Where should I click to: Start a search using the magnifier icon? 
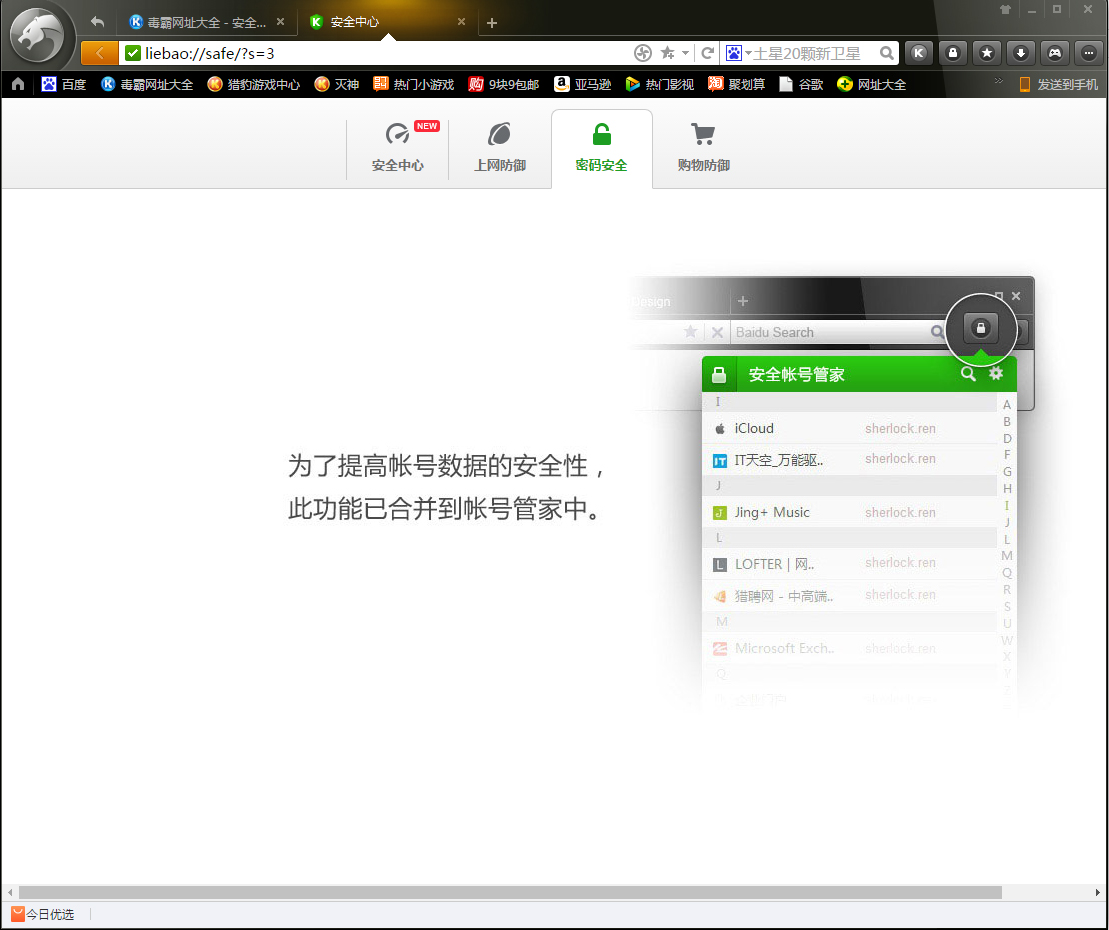(886, 53)
